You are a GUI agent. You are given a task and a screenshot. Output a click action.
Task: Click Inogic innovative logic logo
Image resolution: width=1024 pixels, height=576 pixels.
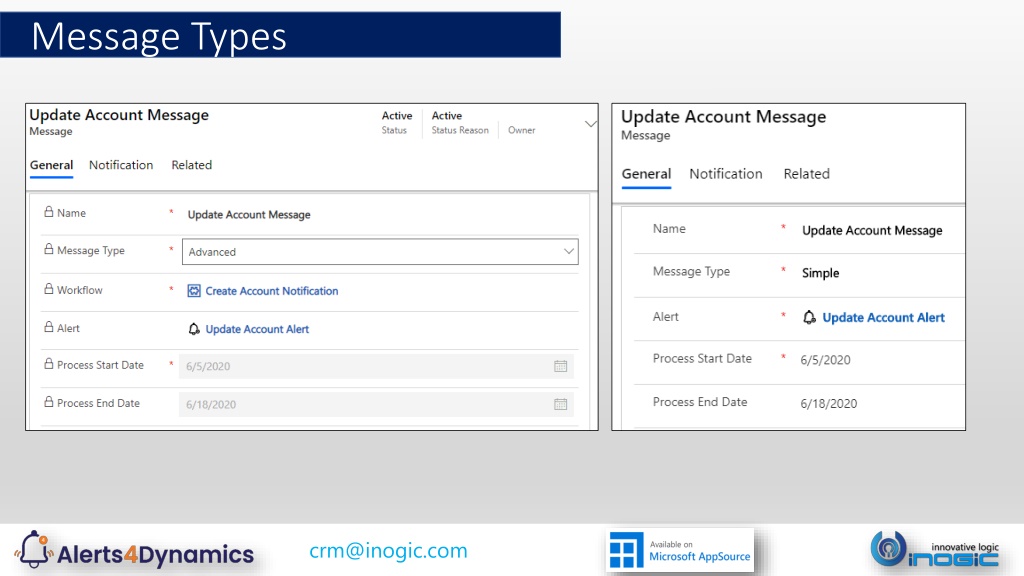point(934,550)
